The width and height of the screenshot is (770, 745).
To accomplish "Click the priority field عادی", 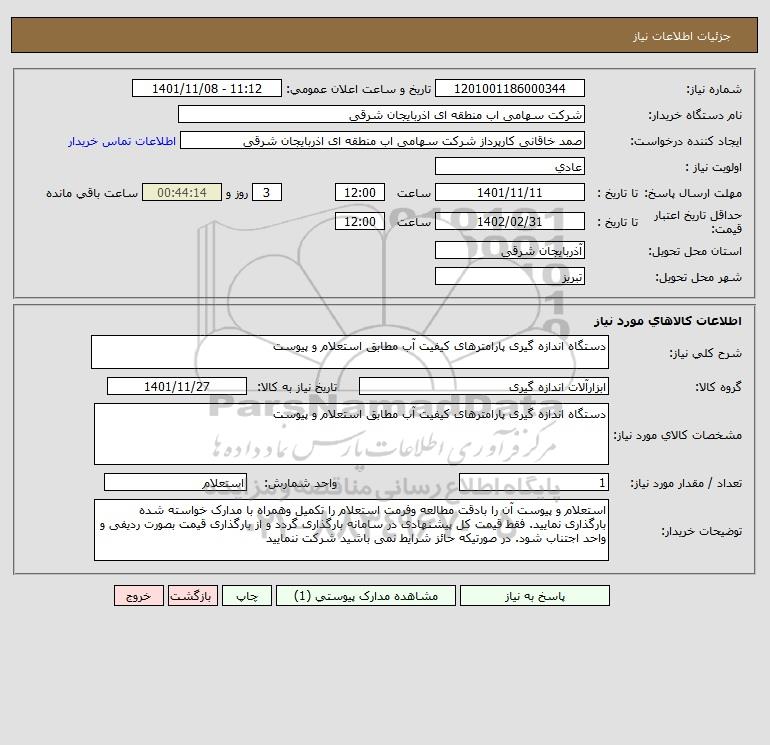I will click(510, 166).
